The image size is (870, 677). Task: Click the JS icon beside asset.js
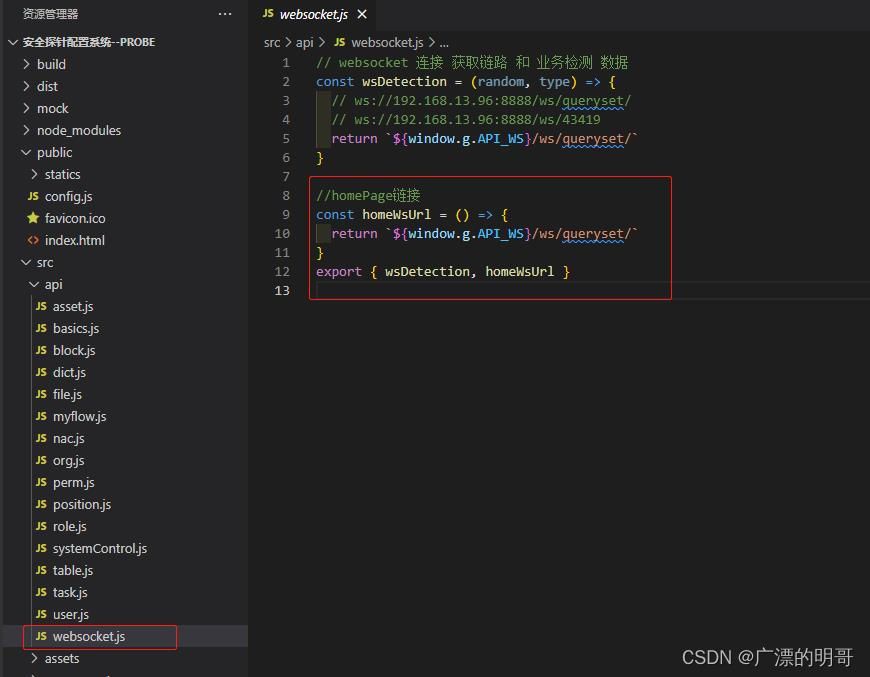click(x=42, y=306)
